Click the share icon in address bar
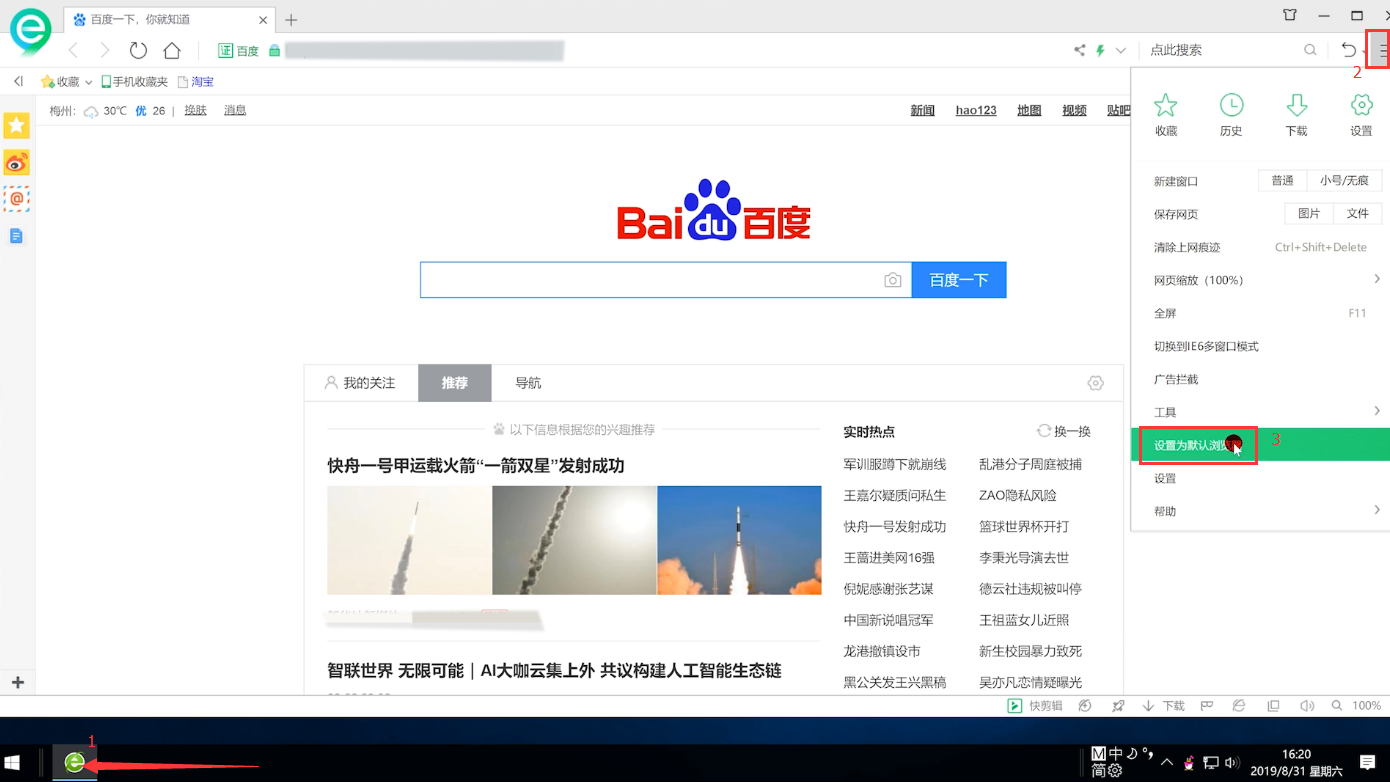The width and height of the screenshot is (1390, 782). (1079, 50)
